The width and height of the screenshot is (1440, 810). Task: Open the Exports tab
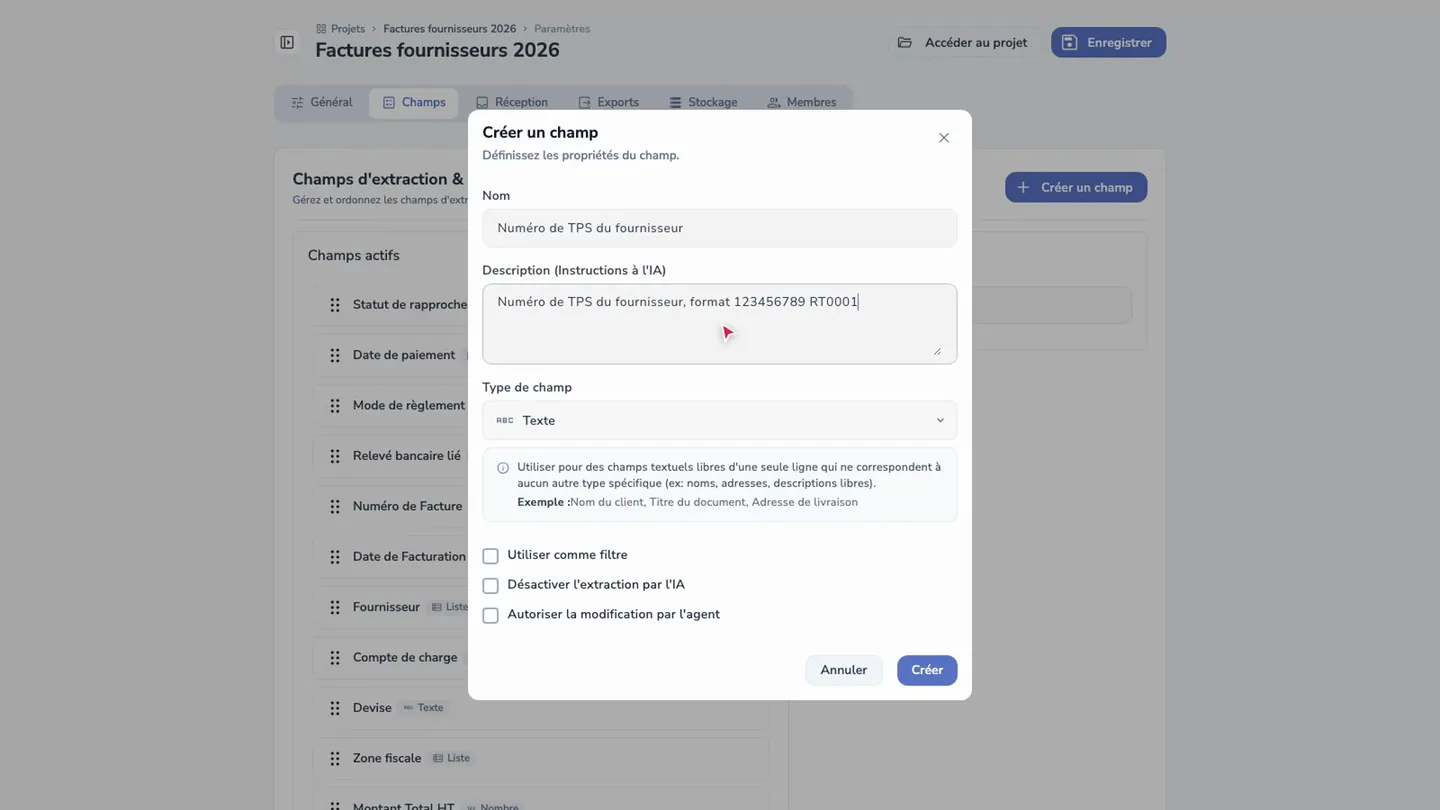[608, 102]
